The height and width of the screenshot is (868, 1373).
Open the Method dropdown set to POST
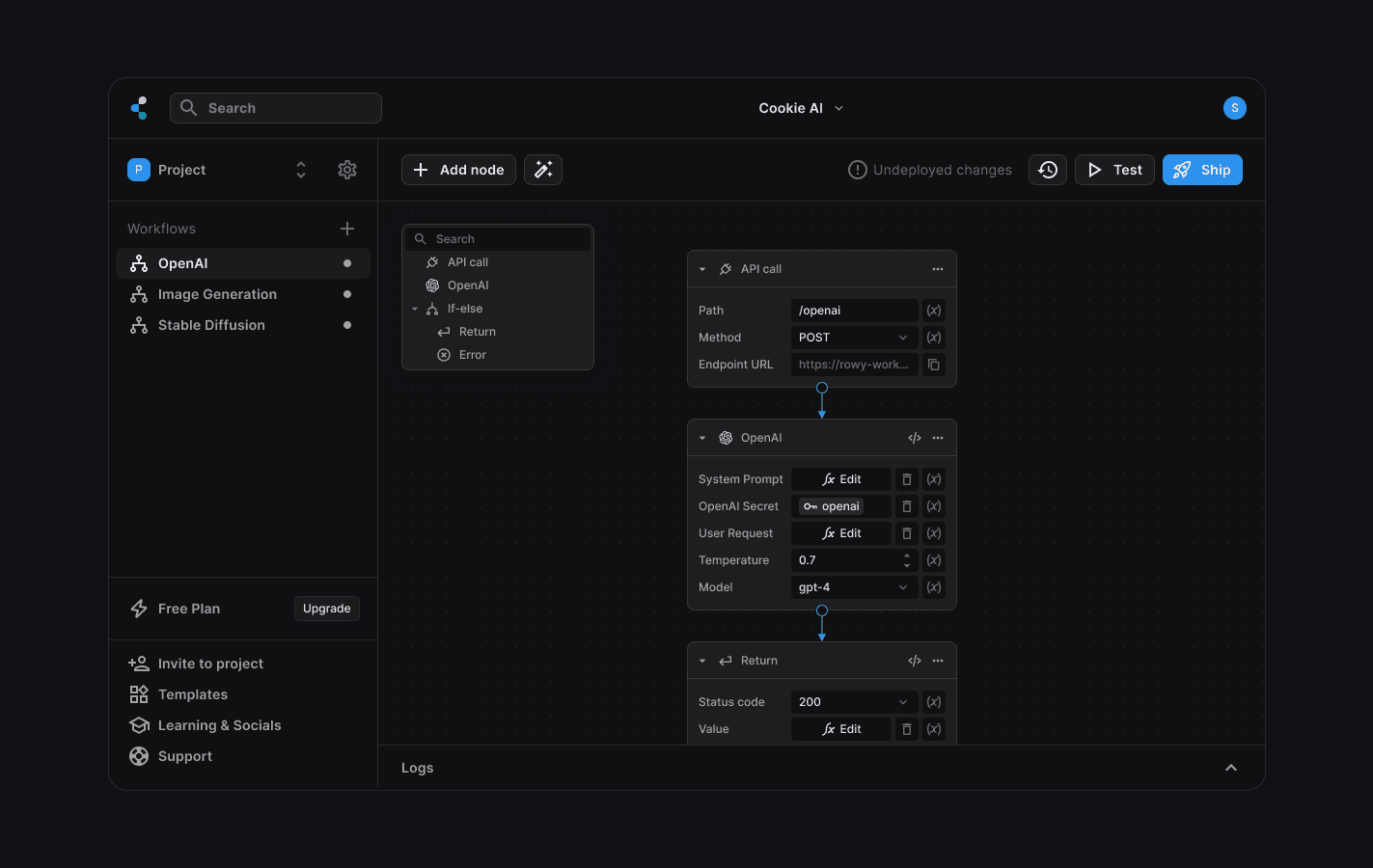point(853,338)
